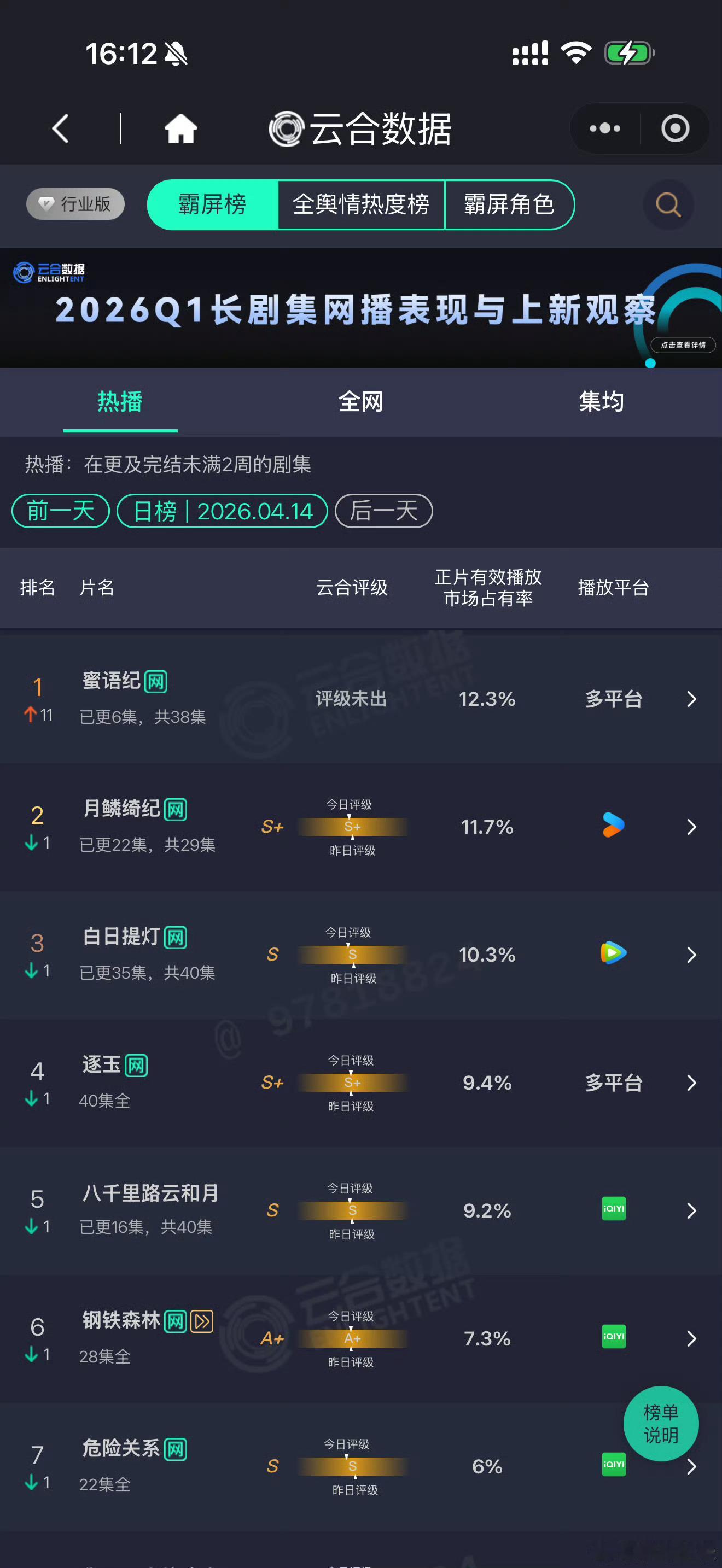
Task: Expand the 危险关系 row details
Action: 691,1467
